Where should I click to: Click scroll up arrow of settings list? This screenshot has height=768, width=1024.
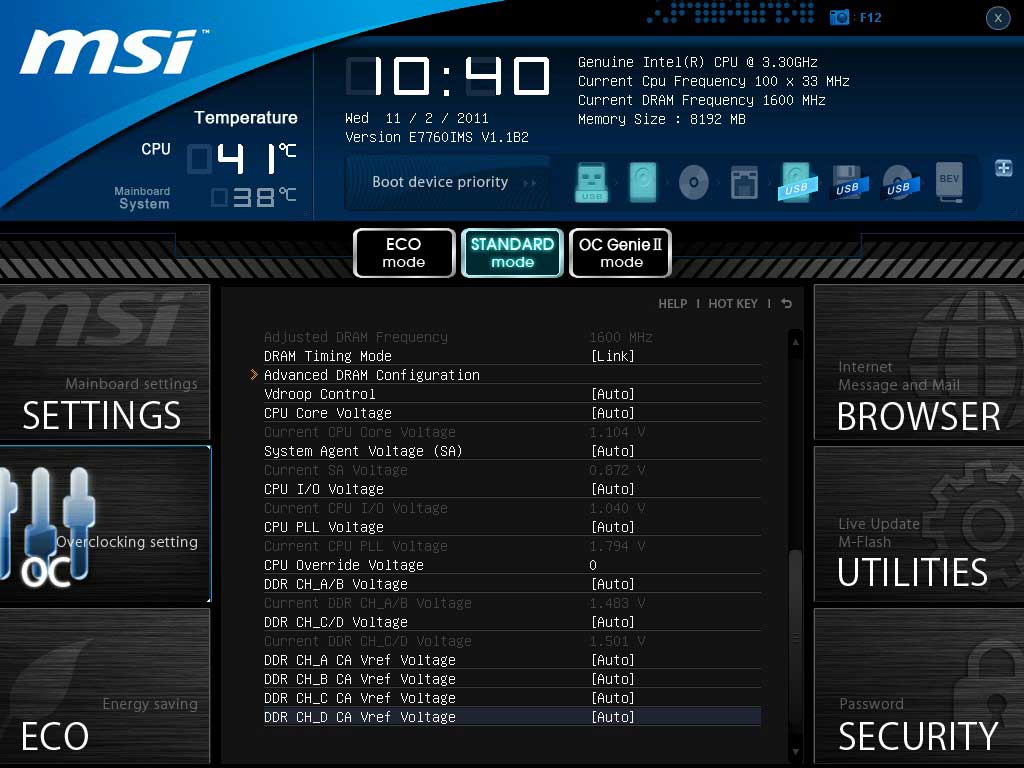click(x=795, y=342)
